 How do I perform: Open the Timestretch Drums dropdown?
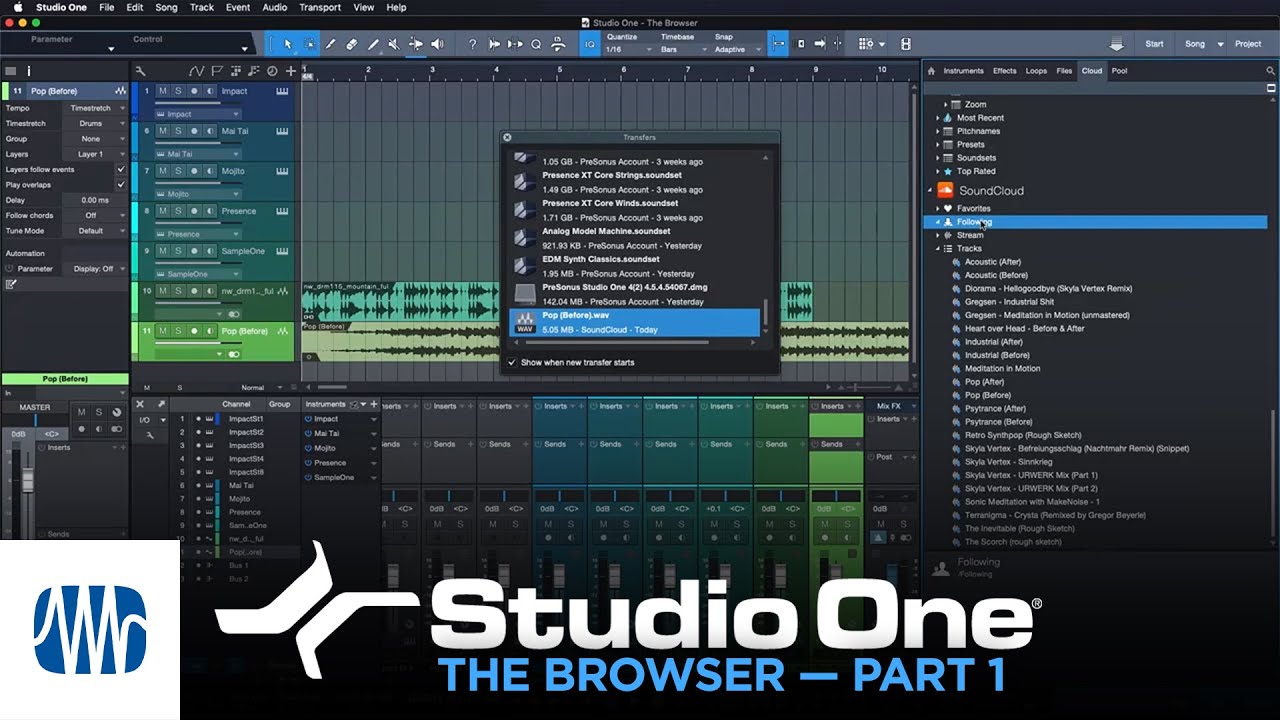tap(96, 124)
